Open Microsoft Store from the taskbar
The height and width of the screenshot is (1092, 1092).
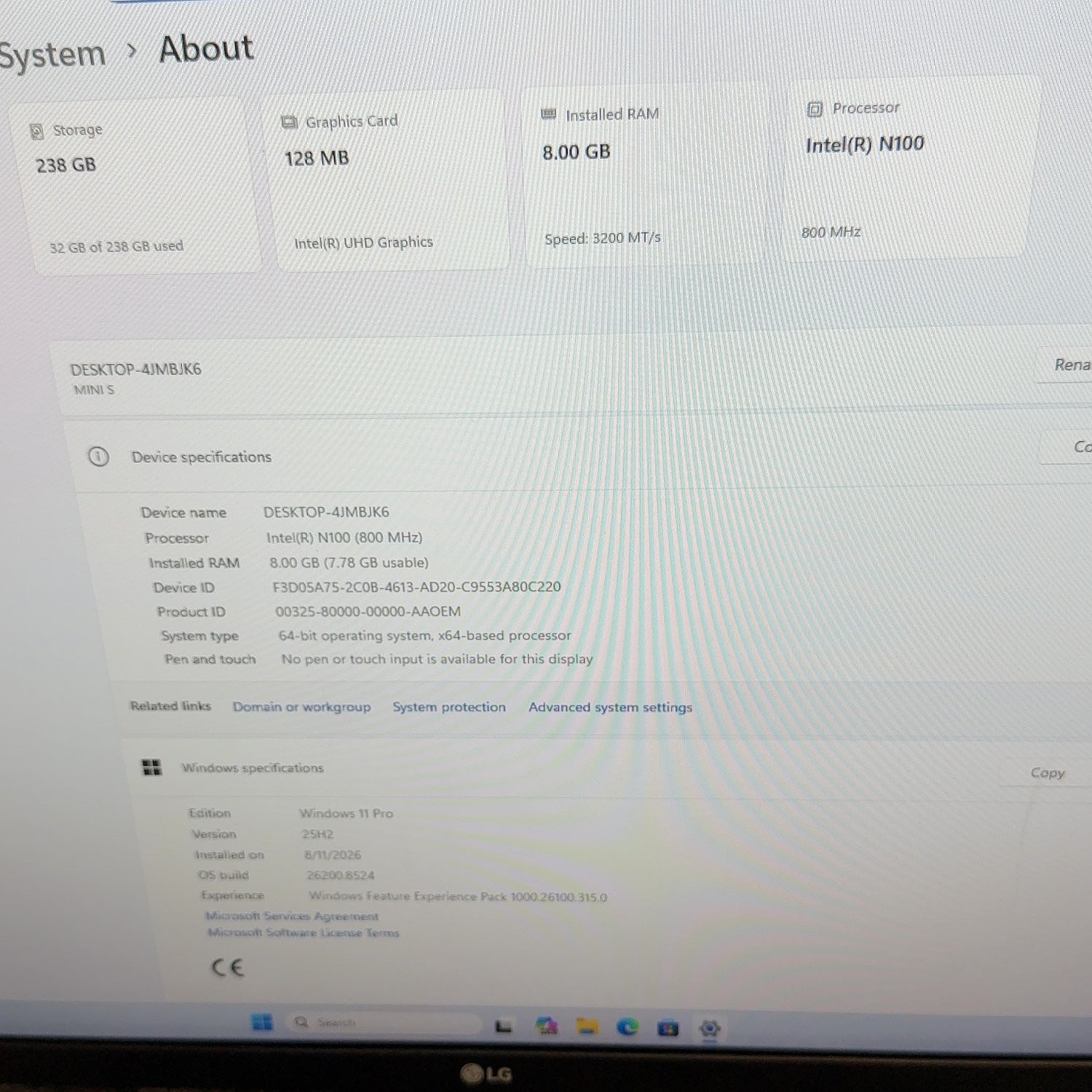(668, 1028)
